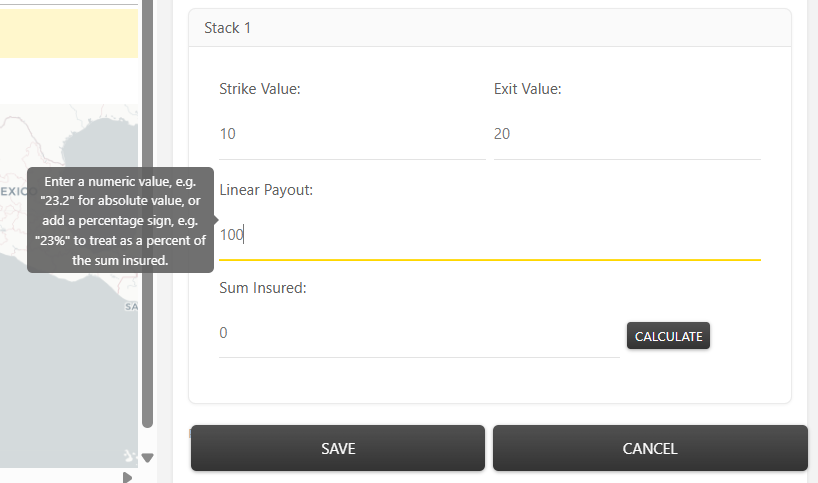Viewport: 818px width, 483px height.
Task: Save the stack settings
Action: tap(338, 448)
